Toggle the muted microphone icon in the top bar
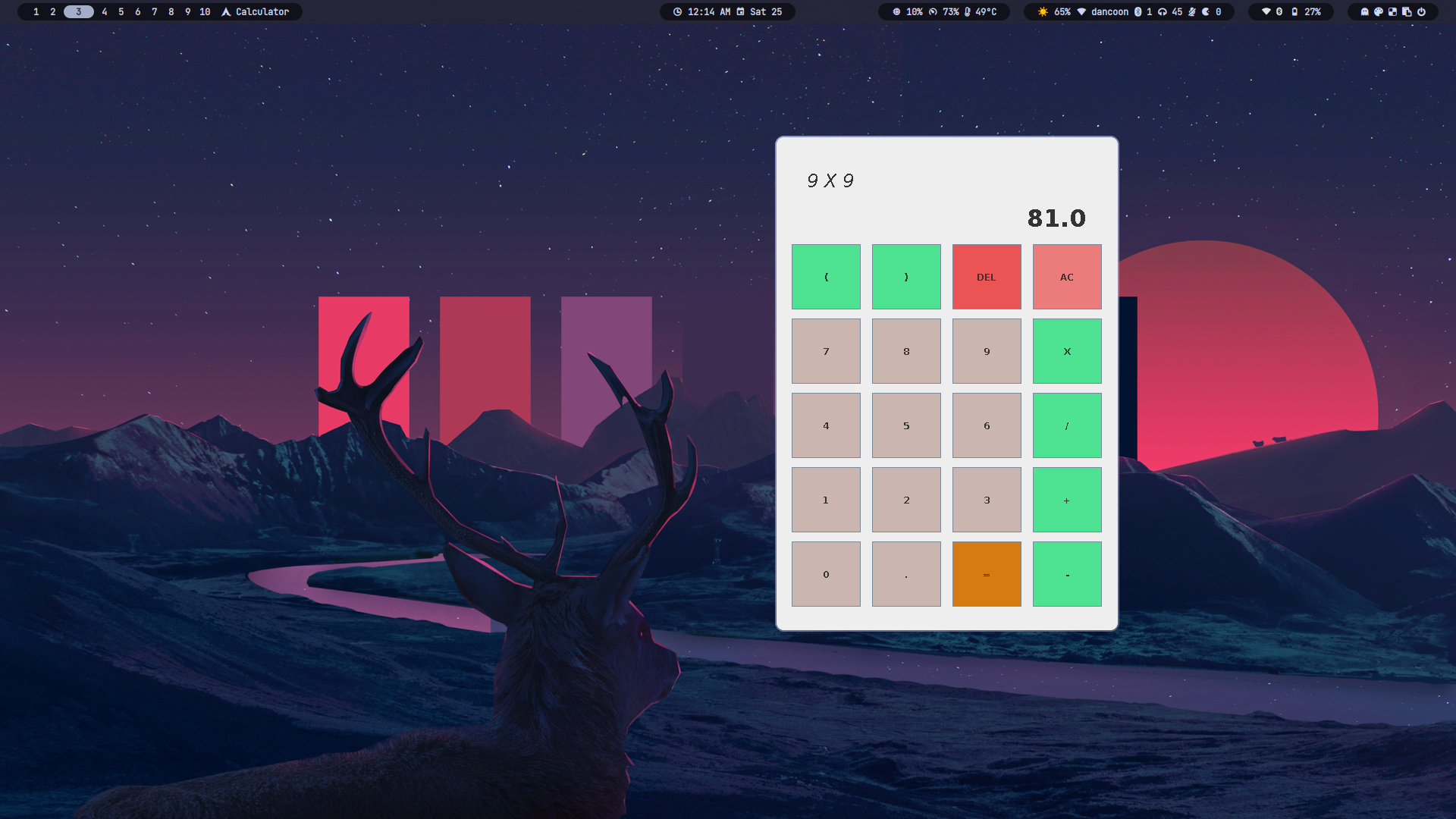 [1192, 11]
